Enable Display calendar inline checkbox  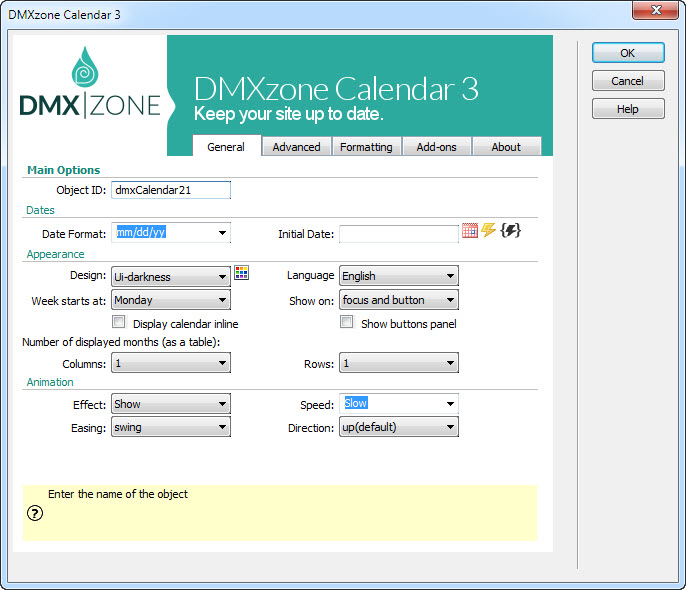[119, 322]
